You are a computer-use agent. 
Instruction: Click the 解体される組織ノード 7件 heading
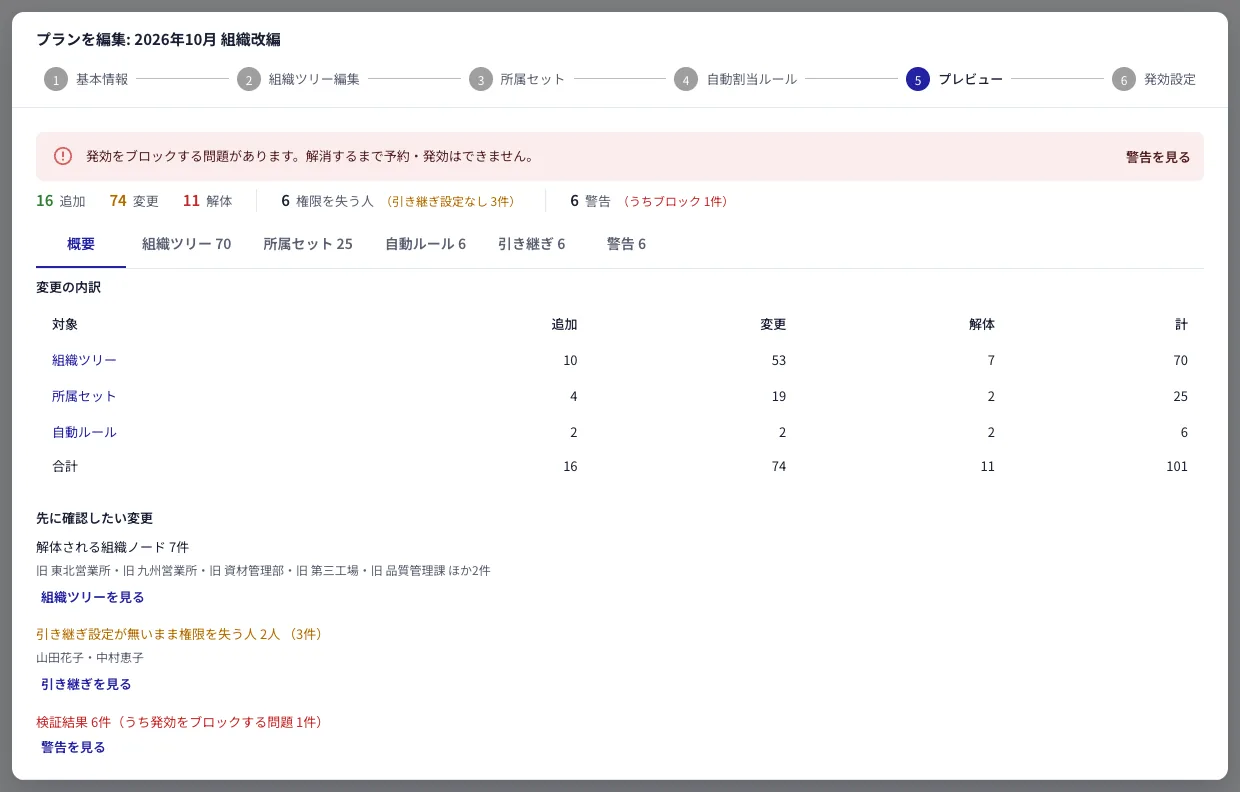[112, 547]
